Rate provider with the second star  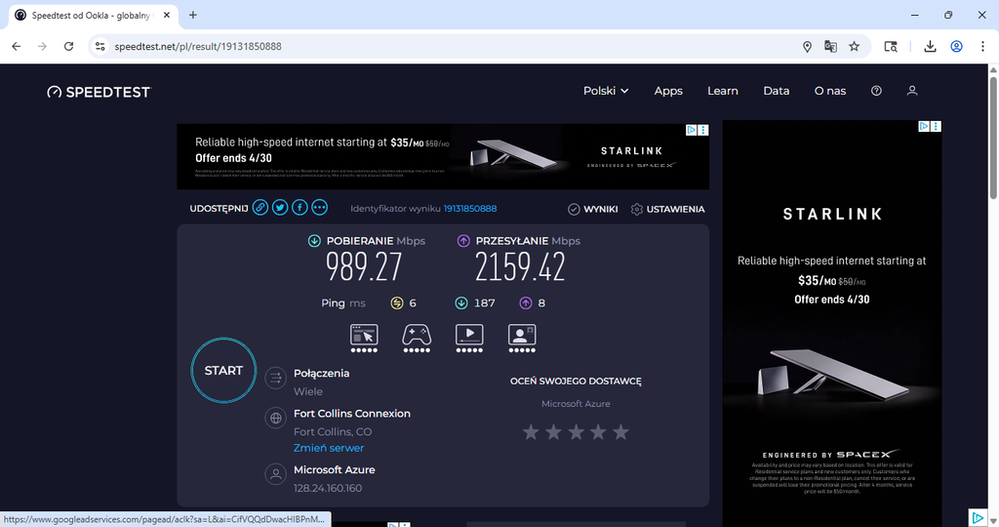[554, 433]
